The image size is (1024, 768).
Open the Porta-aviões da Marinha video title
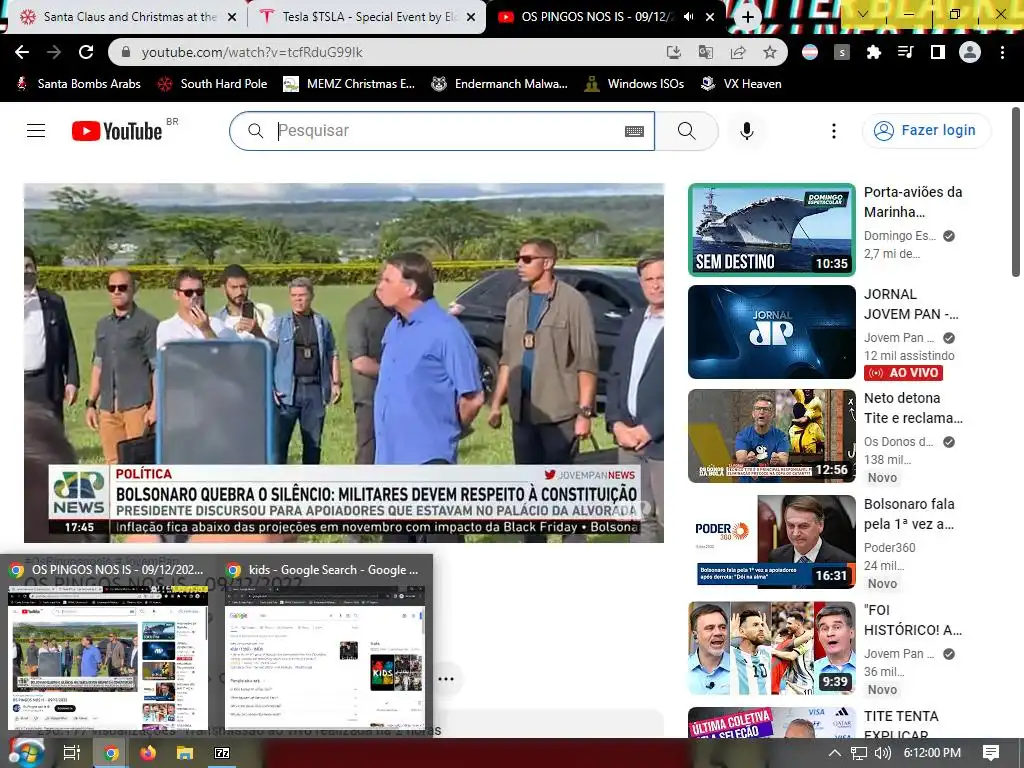coord(913,202)
